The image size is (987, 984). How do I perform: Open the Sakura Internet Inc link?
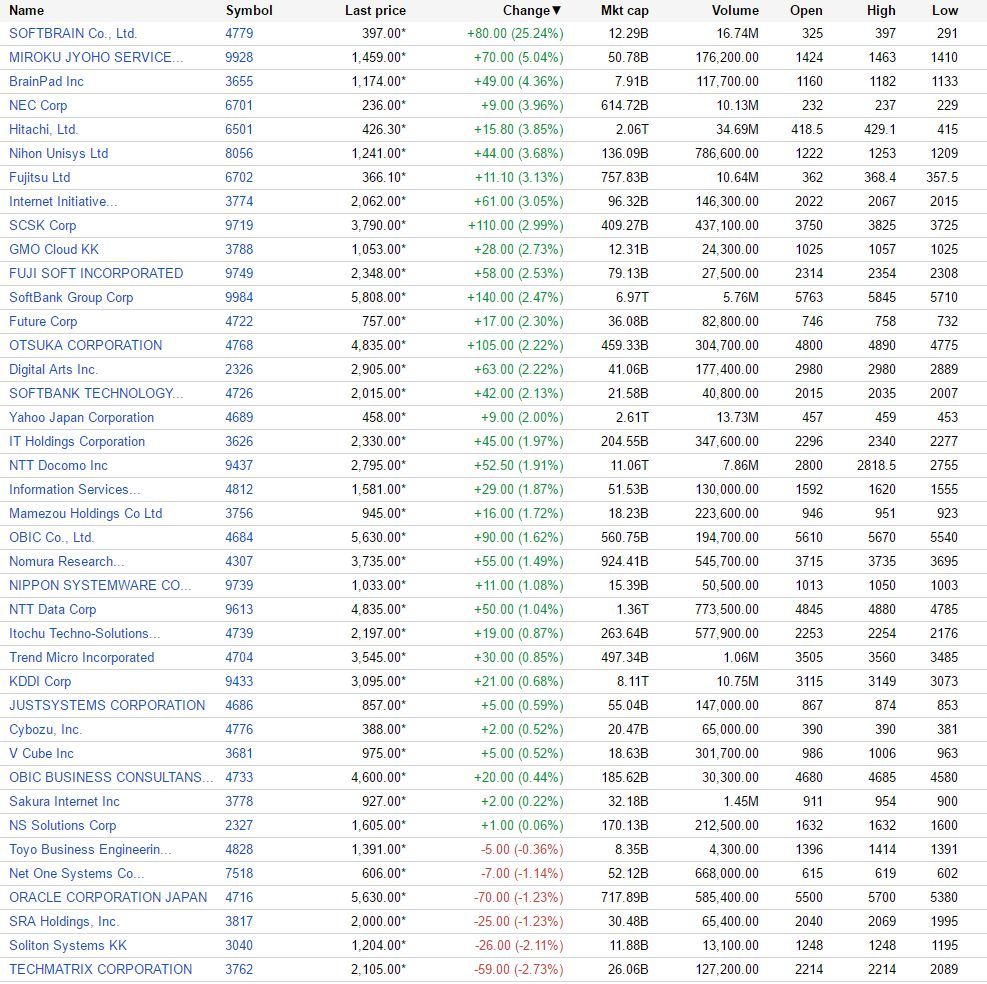[x=64, y=801]
